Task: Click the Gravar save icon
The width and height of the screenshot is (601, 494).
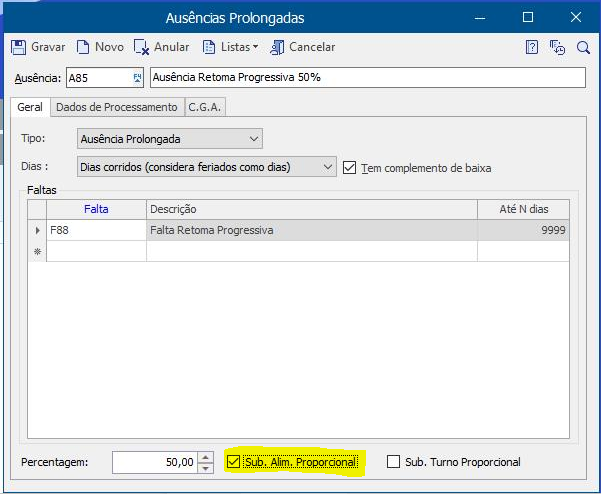Action: (18, 47)
